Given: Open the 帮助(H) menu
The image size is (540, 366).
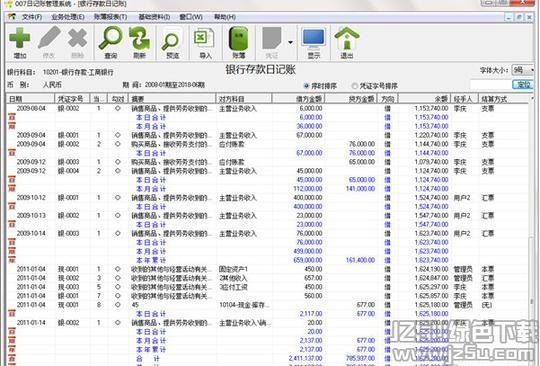Looking at the screenshot, I should click(225, 17).
